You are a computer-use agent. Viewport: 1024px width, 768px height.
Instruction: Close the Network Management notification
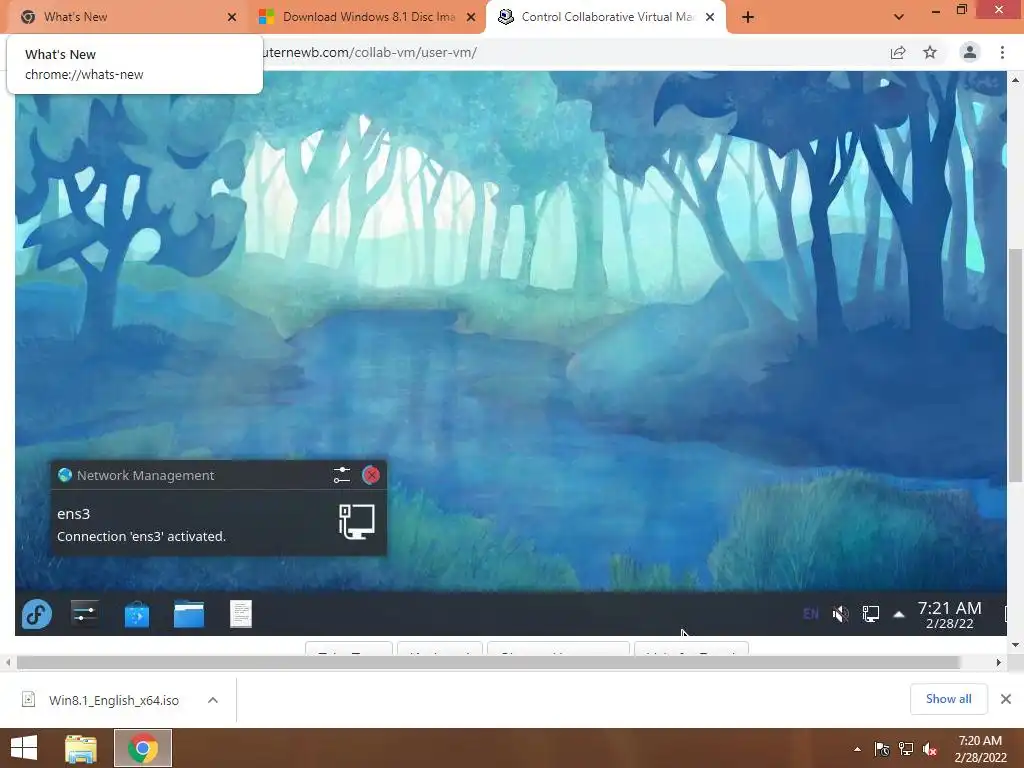tap(371, 475)
